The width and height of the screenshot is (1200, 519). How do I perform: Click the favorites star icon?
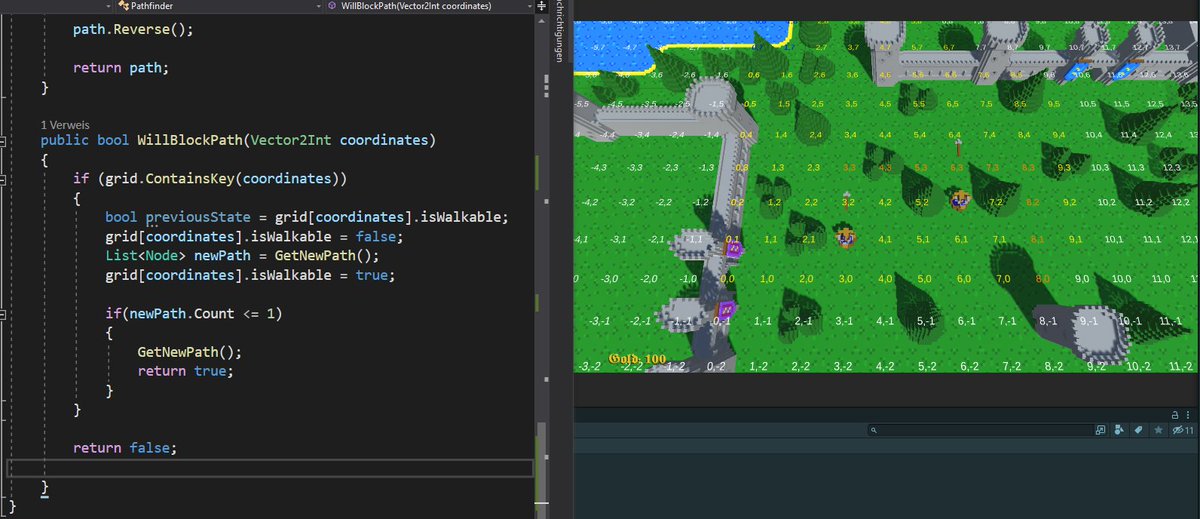pyautogui.click(x=1158, y=430)
